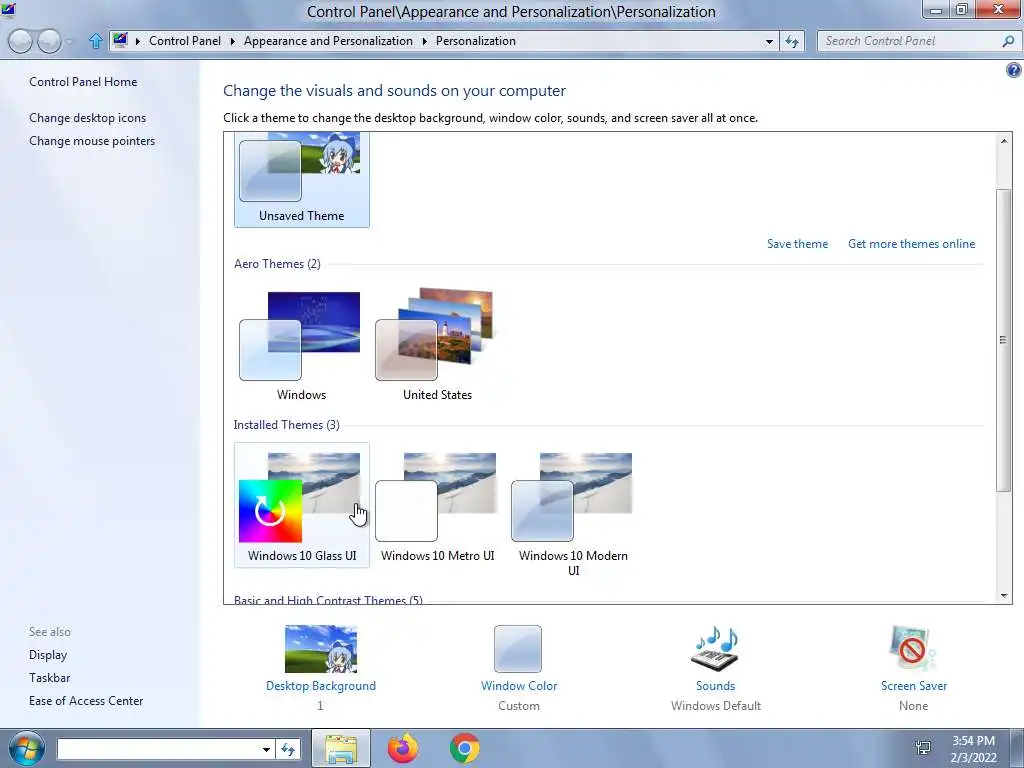Select the Unsaved Theme thumbnail

[302, 179]
